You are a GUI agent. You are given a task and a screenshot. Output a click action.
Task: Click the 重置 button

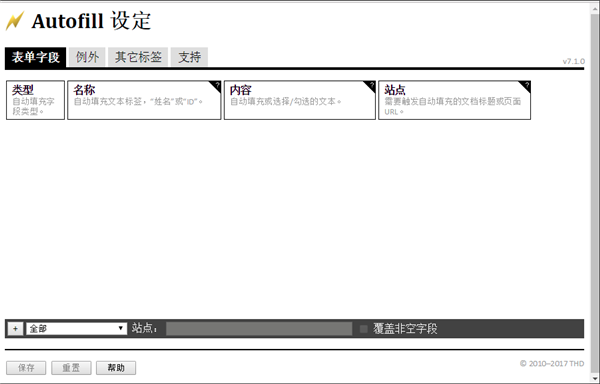pyautogui.click(x=71, y=368)
